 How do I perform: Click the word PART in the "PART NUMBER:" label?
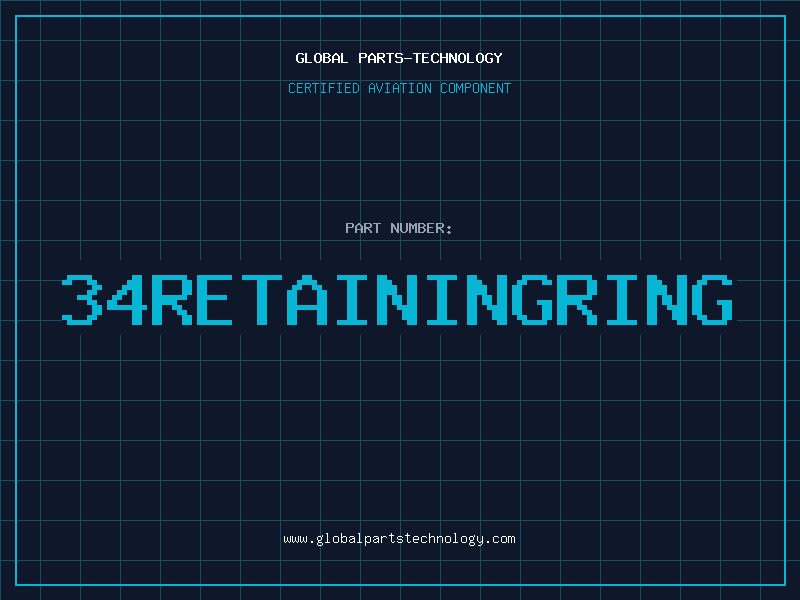[362, 228]
